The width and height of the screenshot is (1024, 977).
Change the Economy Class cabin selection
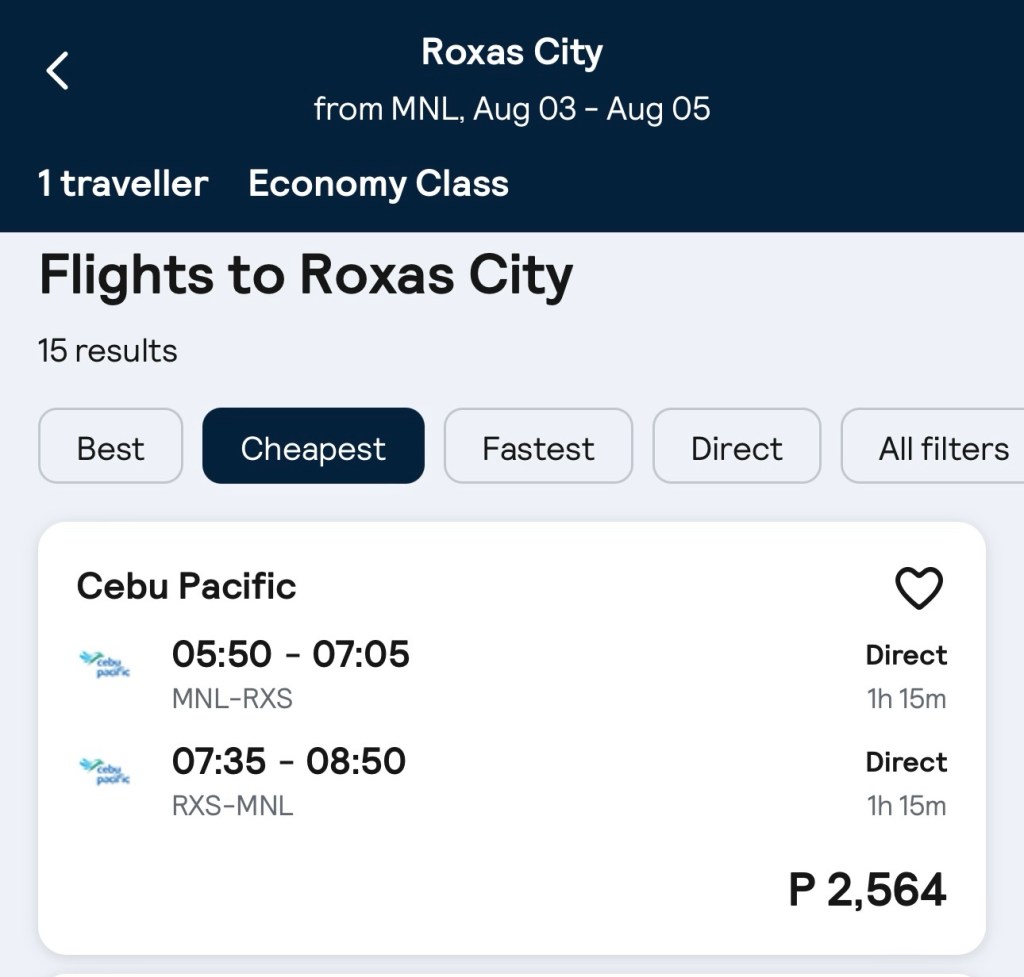tap(378, 184)
